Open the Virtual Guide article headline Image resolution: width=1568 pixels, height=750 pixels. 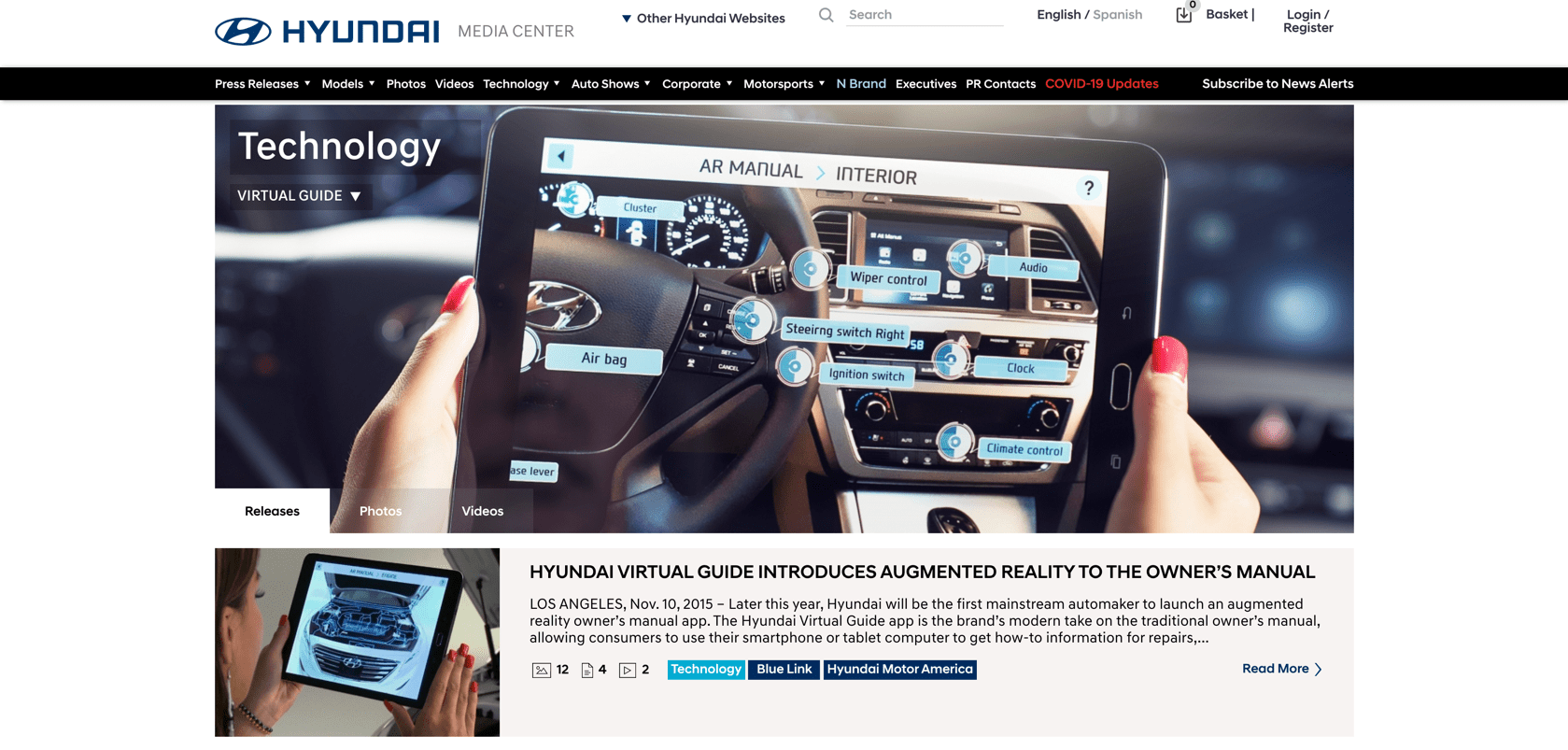coord(922,572)
